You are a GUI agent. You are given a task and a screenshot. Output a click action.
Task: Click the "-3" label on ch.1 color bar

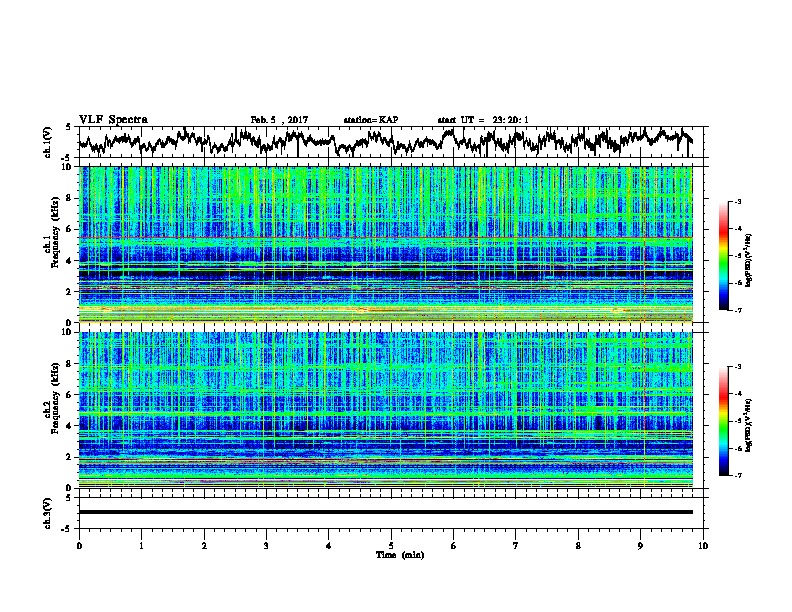click(x=738, y=202)
